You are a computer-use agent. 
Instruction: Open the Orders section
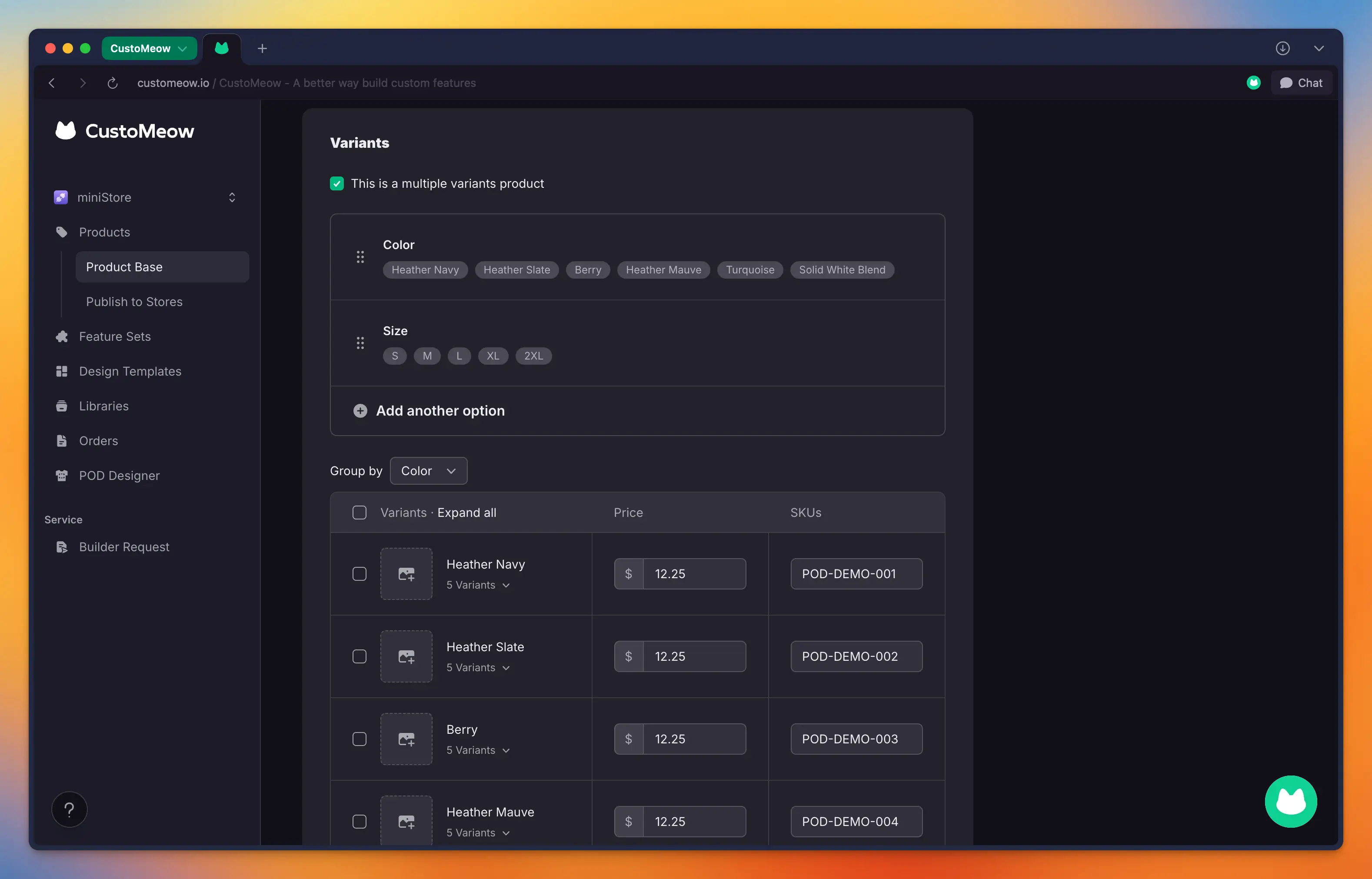click(x=98, y=441)
